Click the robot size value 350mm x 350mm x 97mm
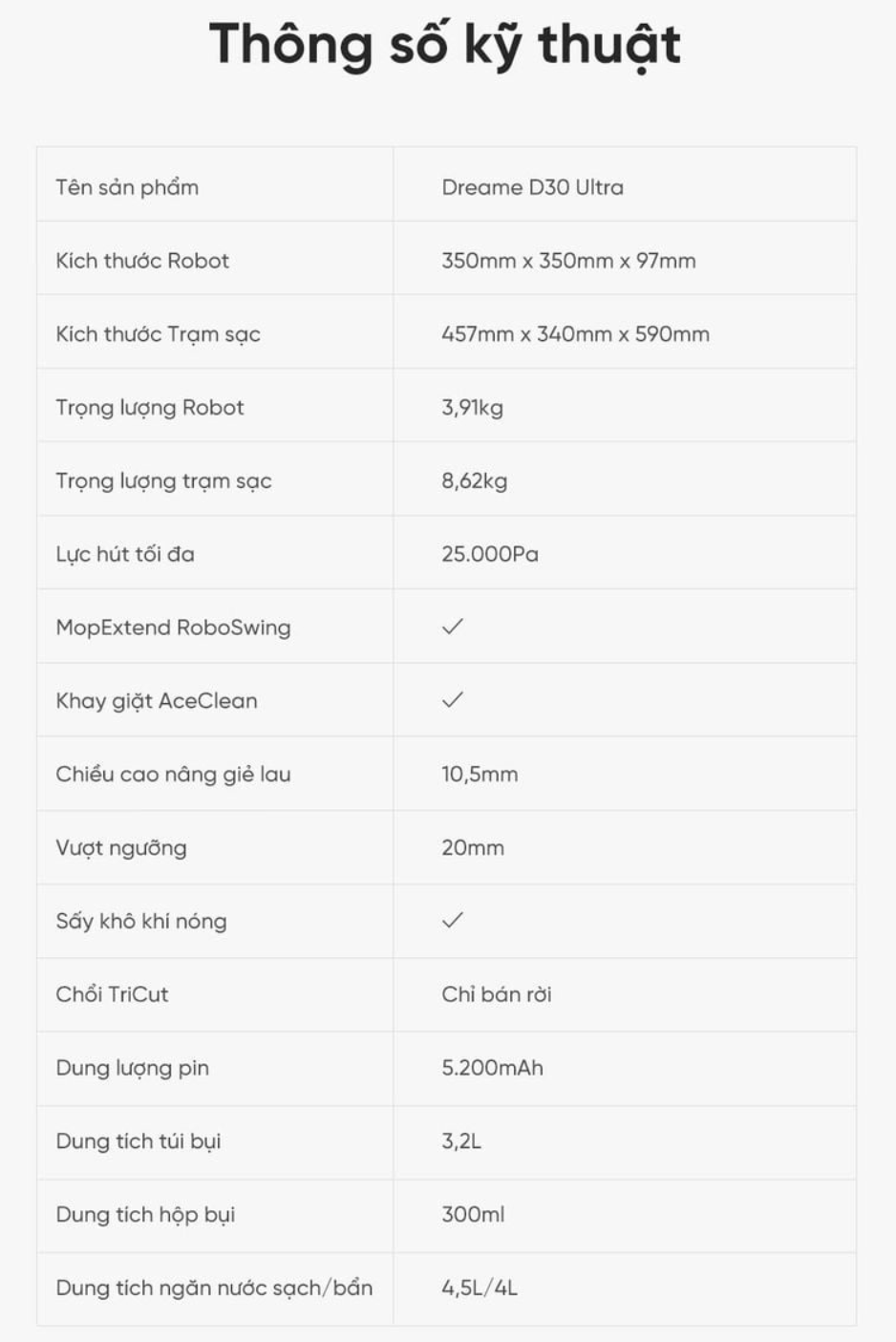The image size is (896, 1342). click(x=568, y=261)
